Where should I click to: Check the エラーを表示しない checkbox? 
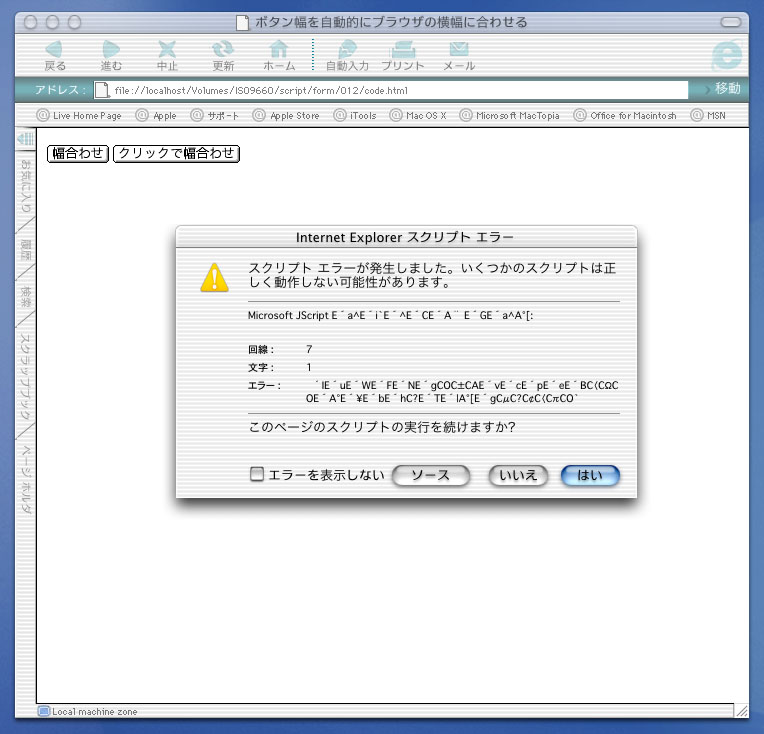[x=257, y=474]
